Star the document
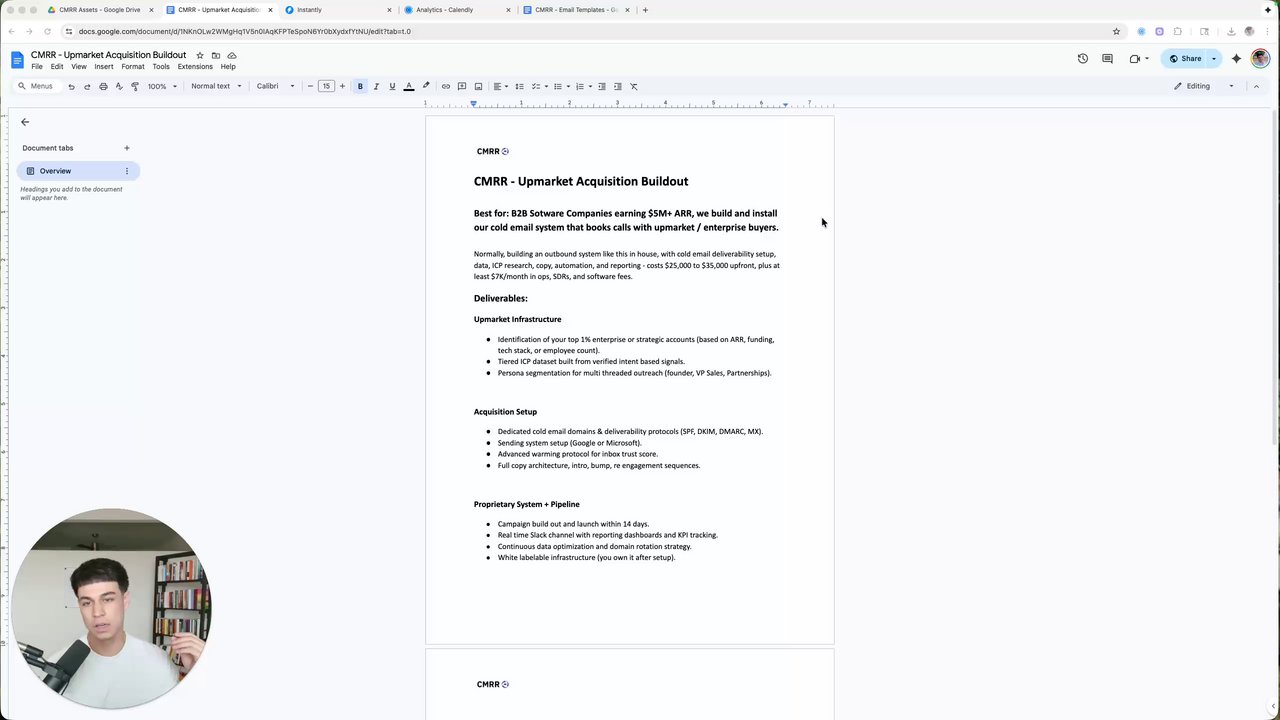This screenshot has height=720, width=1280. point(200,55)
